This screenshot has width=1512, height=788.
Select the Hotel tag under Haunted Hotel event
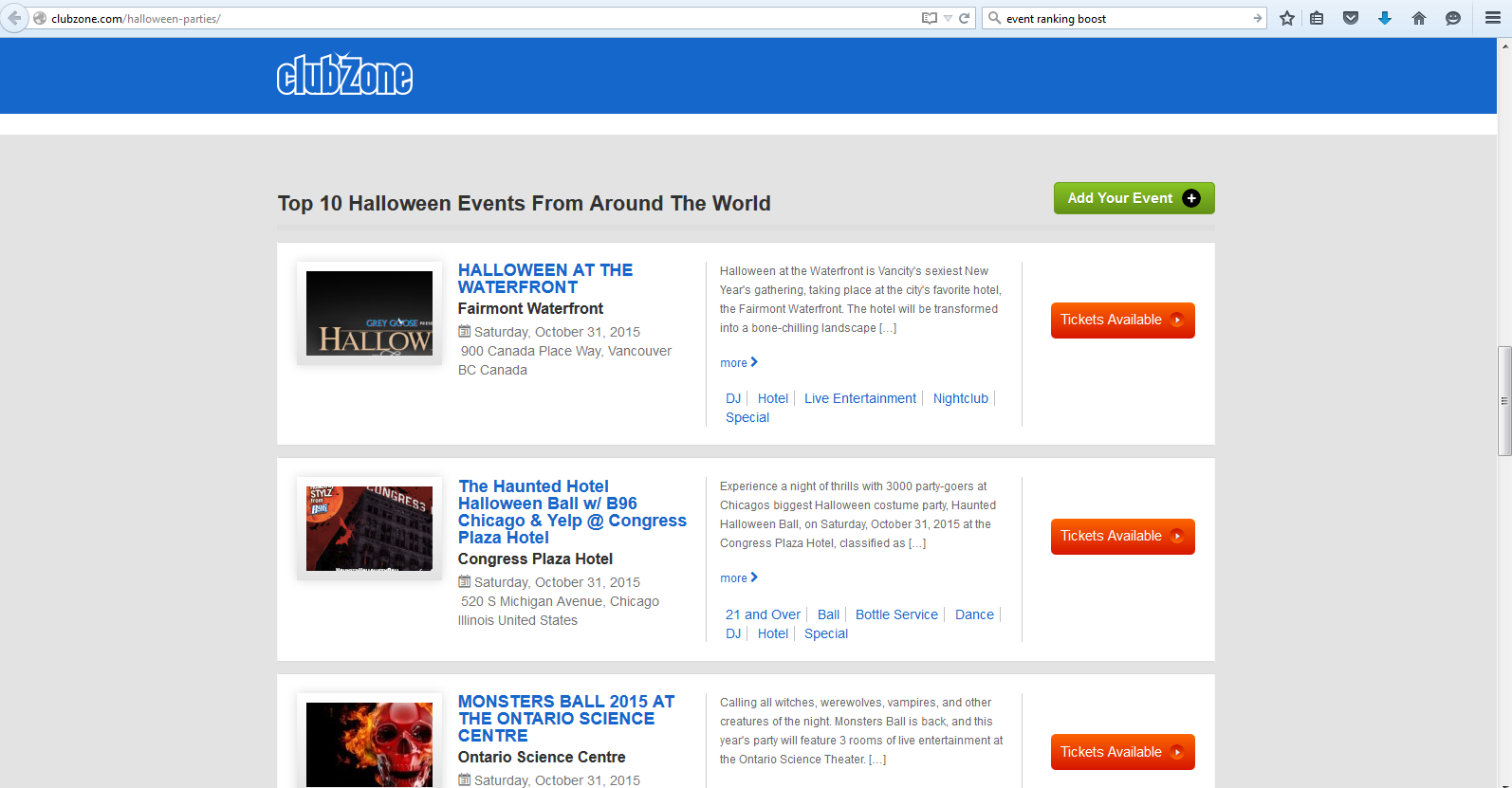tap(773, 633)
